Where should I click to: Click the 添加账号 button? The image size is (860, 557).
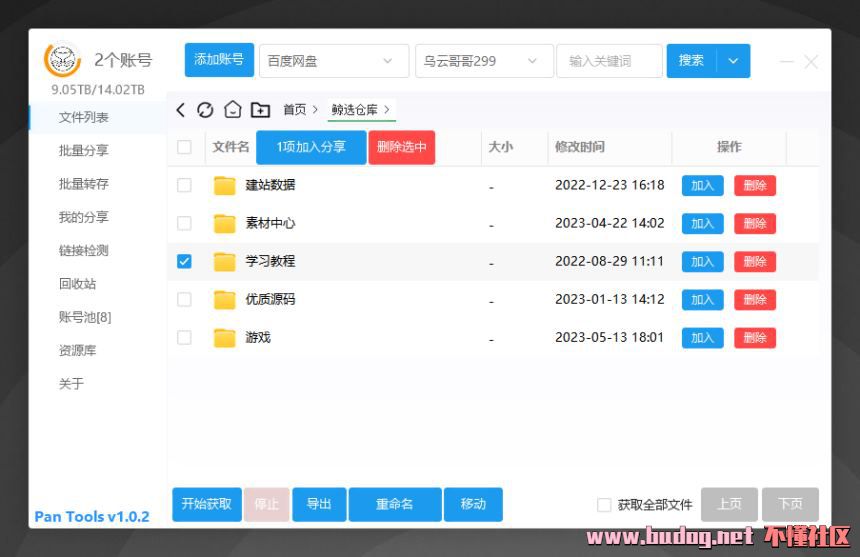tap(219, 60)
